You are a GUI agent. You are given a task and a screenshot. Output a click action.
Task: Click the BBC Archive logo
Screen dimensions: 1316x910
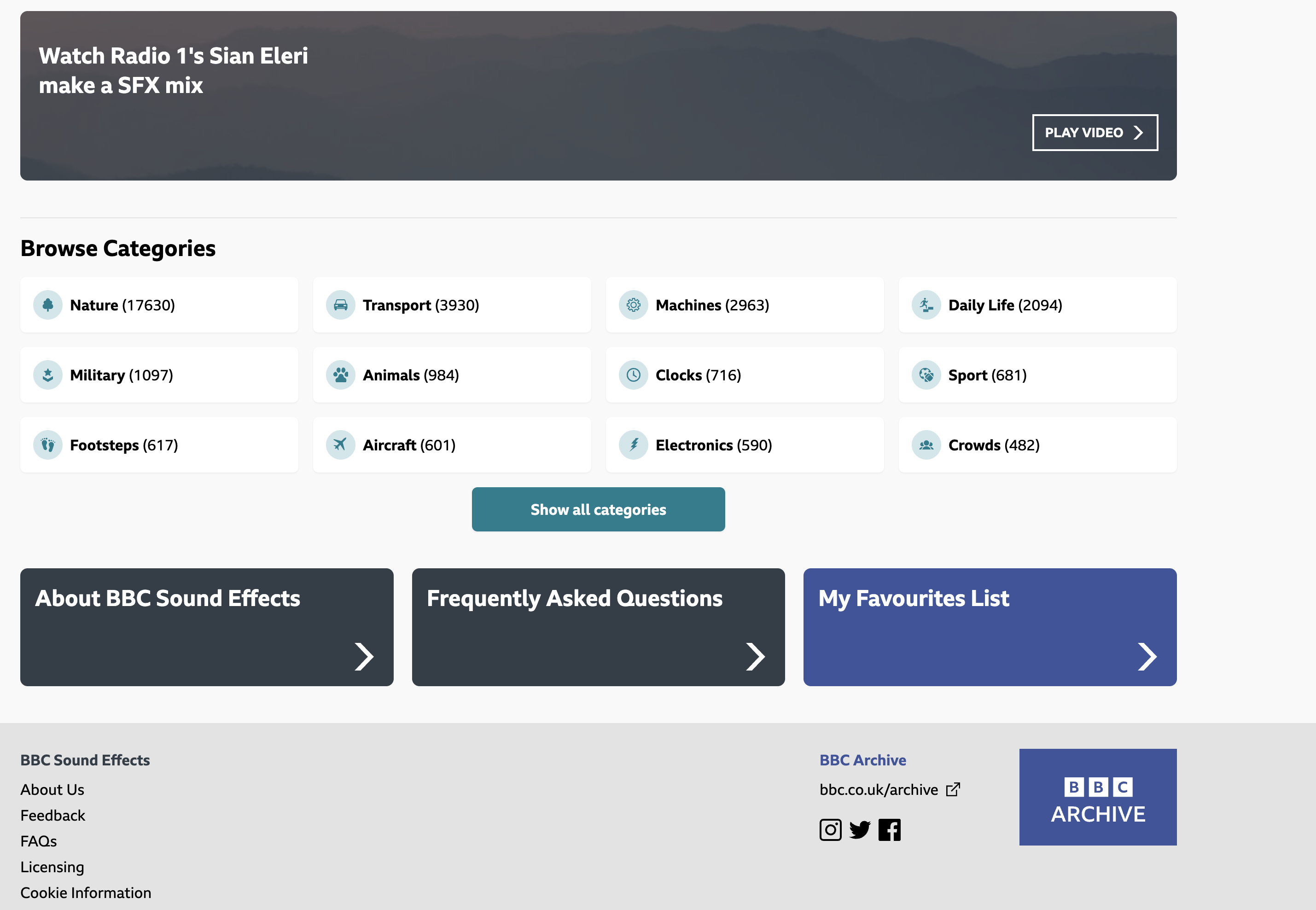click(x=1098, y=797)
